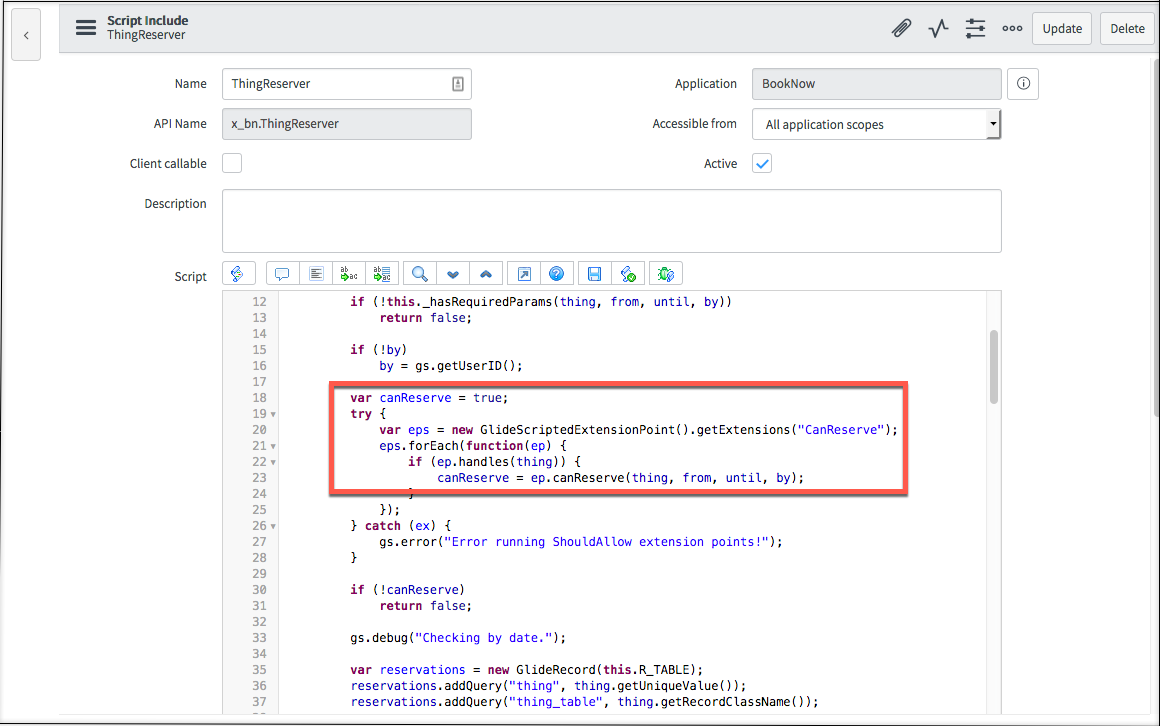Click the script editor vertical scrollbar

pyautogui.click(x=994, y=367)
